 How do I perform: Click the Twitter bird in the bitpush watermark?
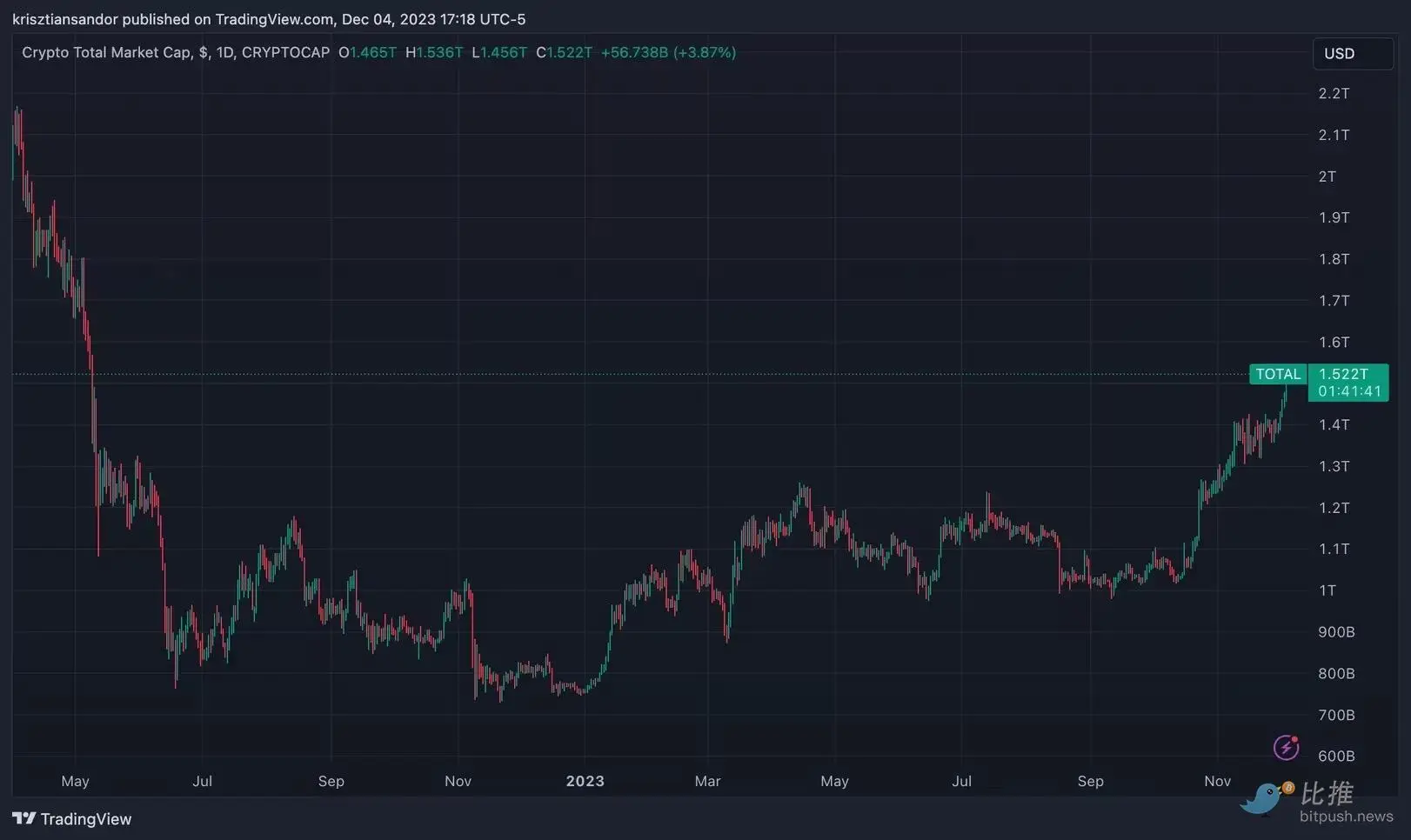pos(1262,799)
